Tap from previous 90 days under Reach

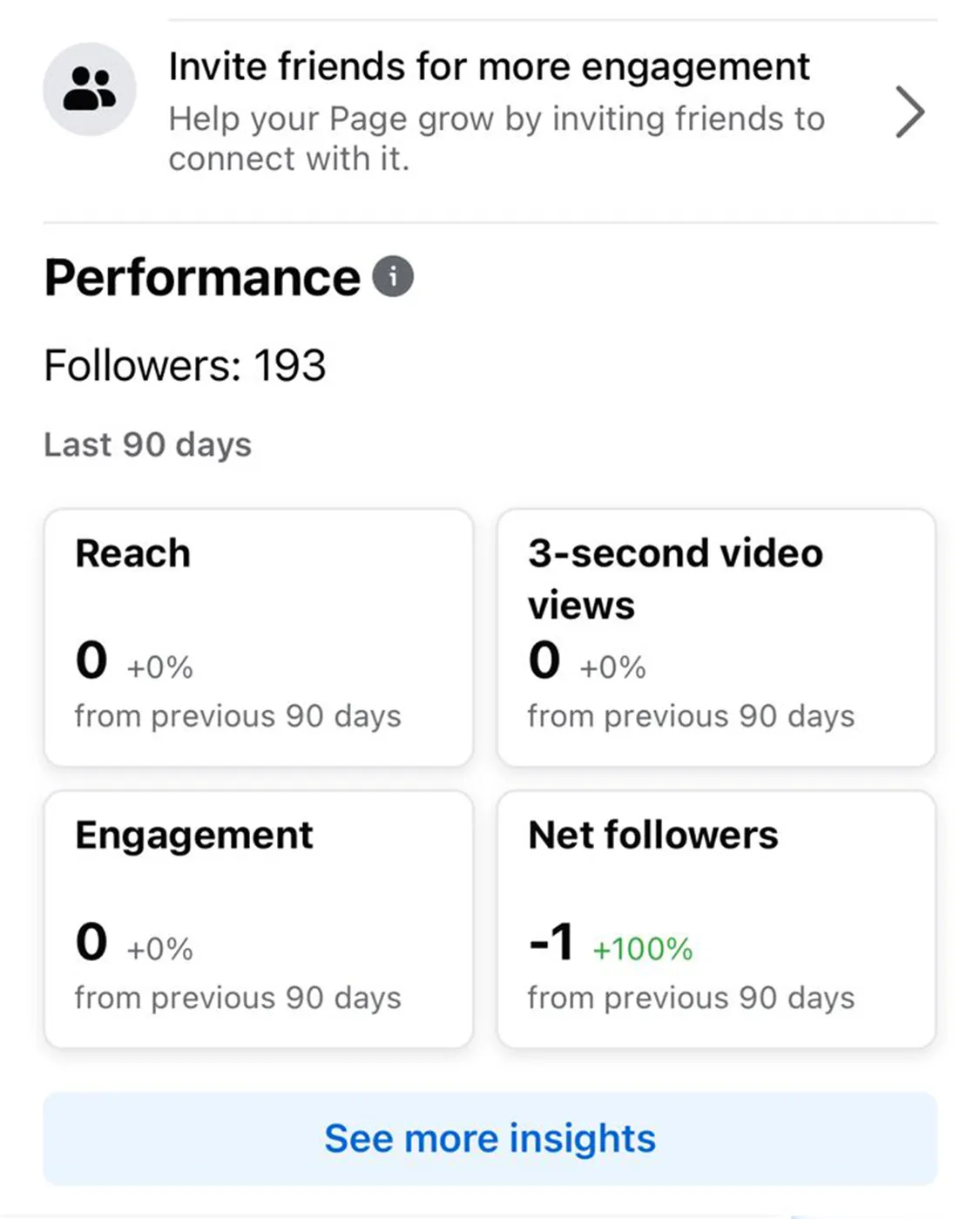pos(238,716)
